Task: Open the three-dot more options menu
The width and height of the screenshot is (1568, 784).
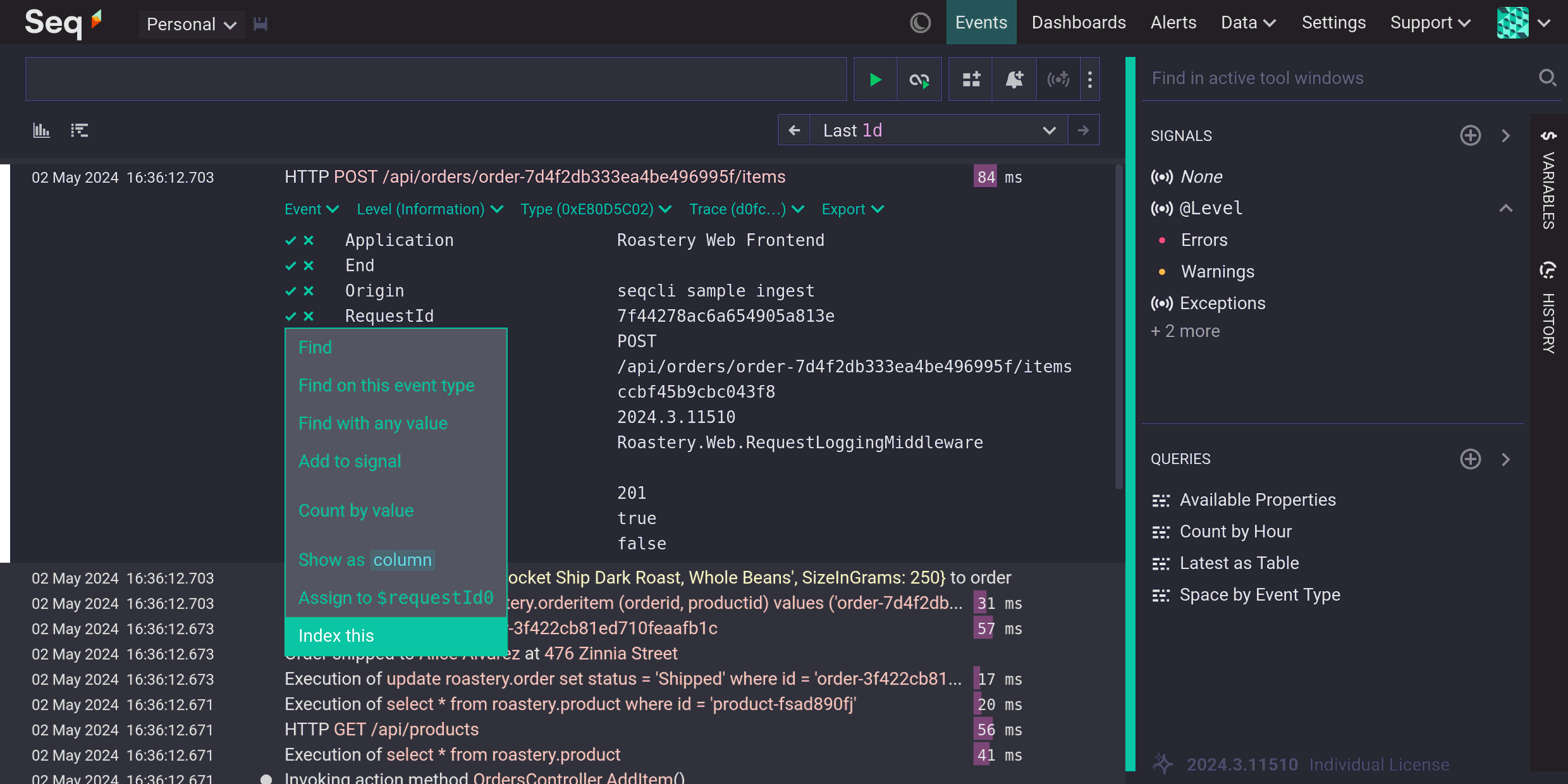Action: coord(1090,79)
